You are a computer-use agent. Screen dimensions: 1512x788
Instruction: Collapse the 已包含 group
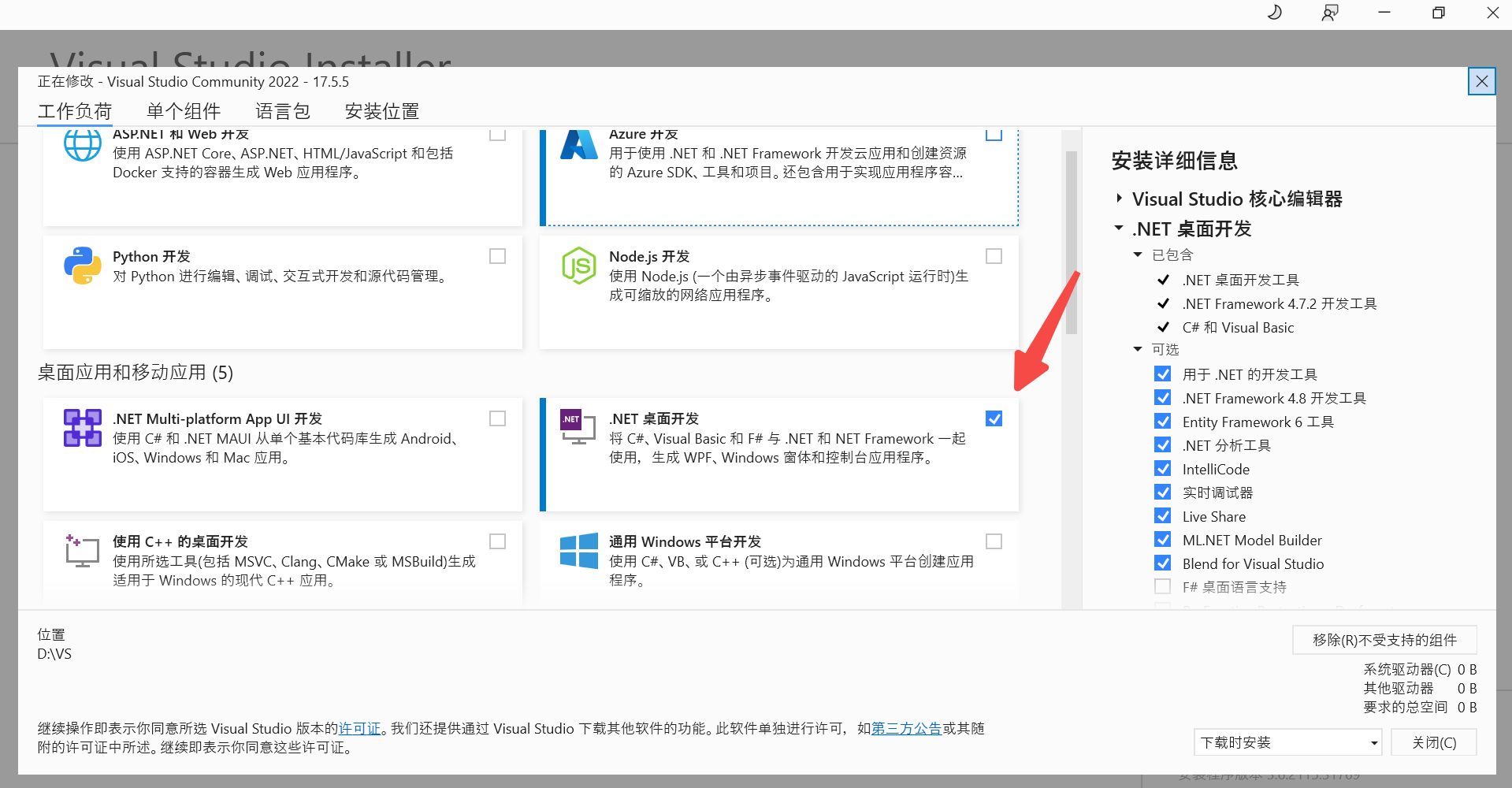point(1138,255)
